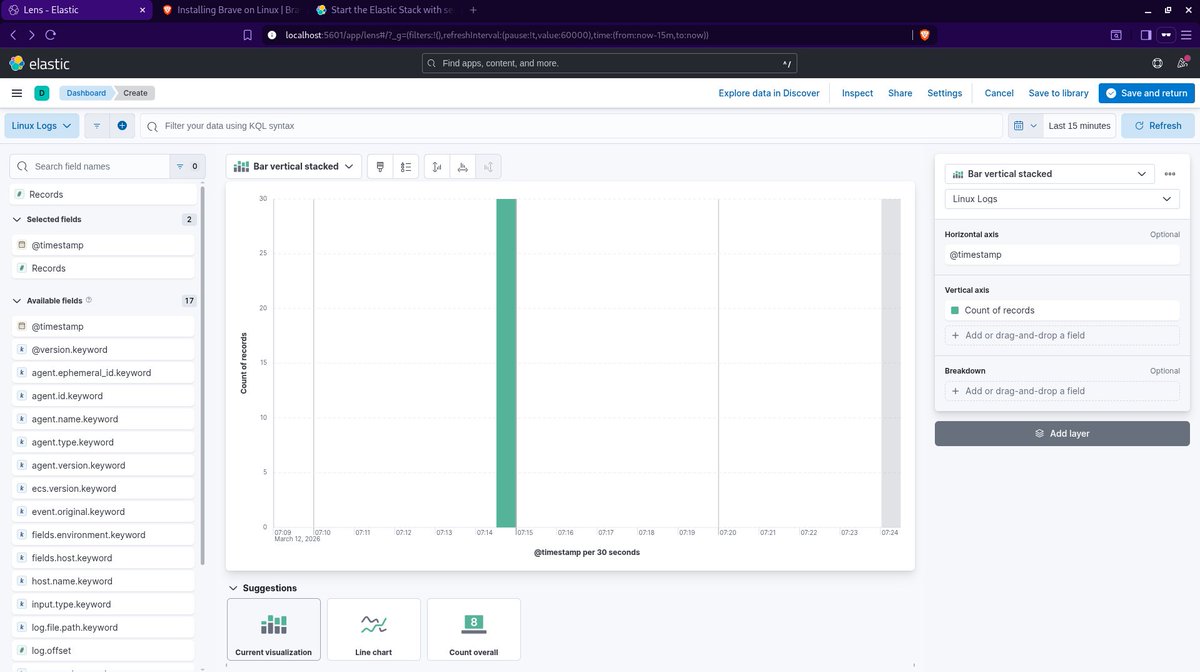
Task: Click the disabled right axis icon
Action: [x=488, y=167]
